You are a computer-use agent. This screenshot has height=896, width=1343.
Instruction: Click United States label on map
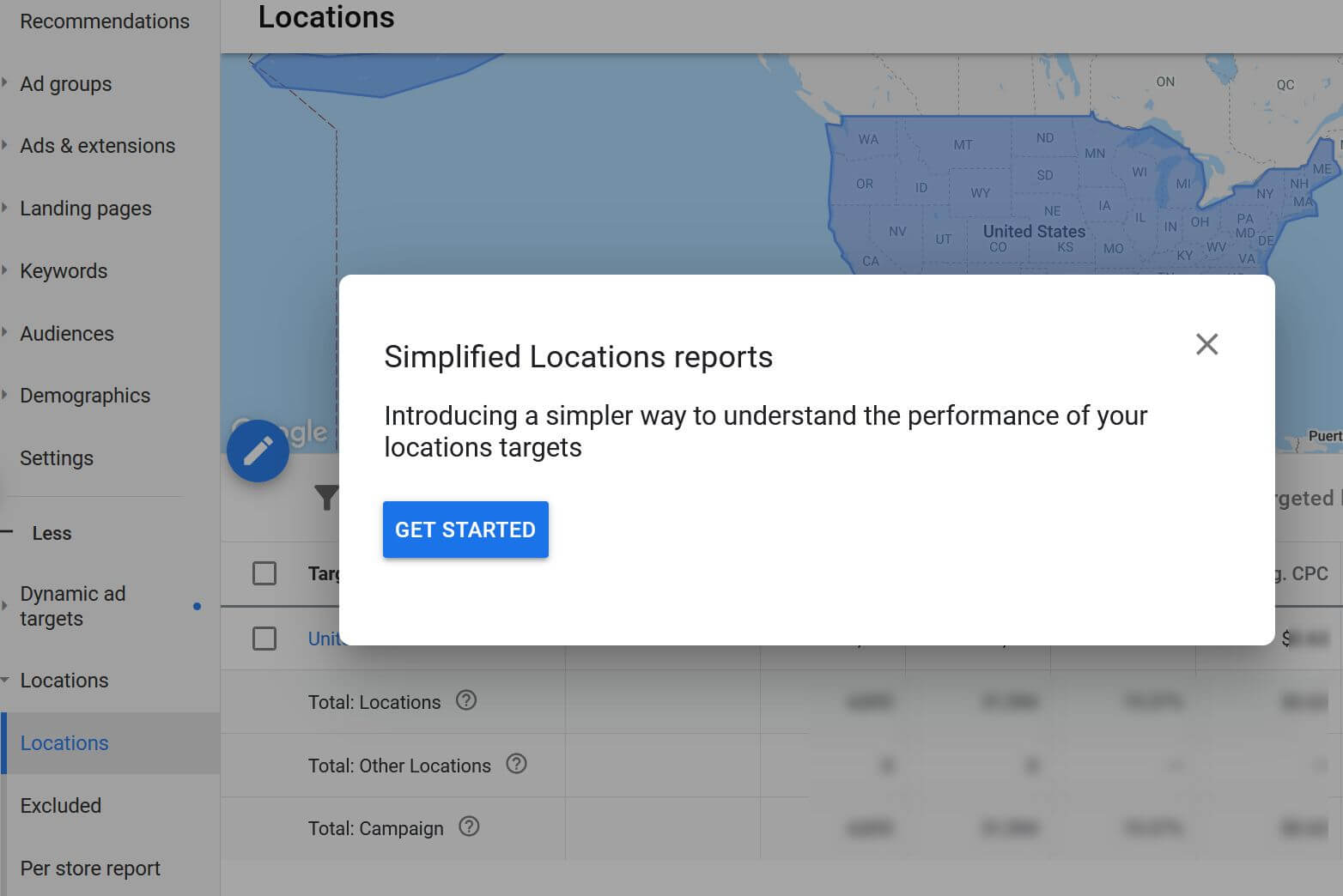pos(1034,232)
